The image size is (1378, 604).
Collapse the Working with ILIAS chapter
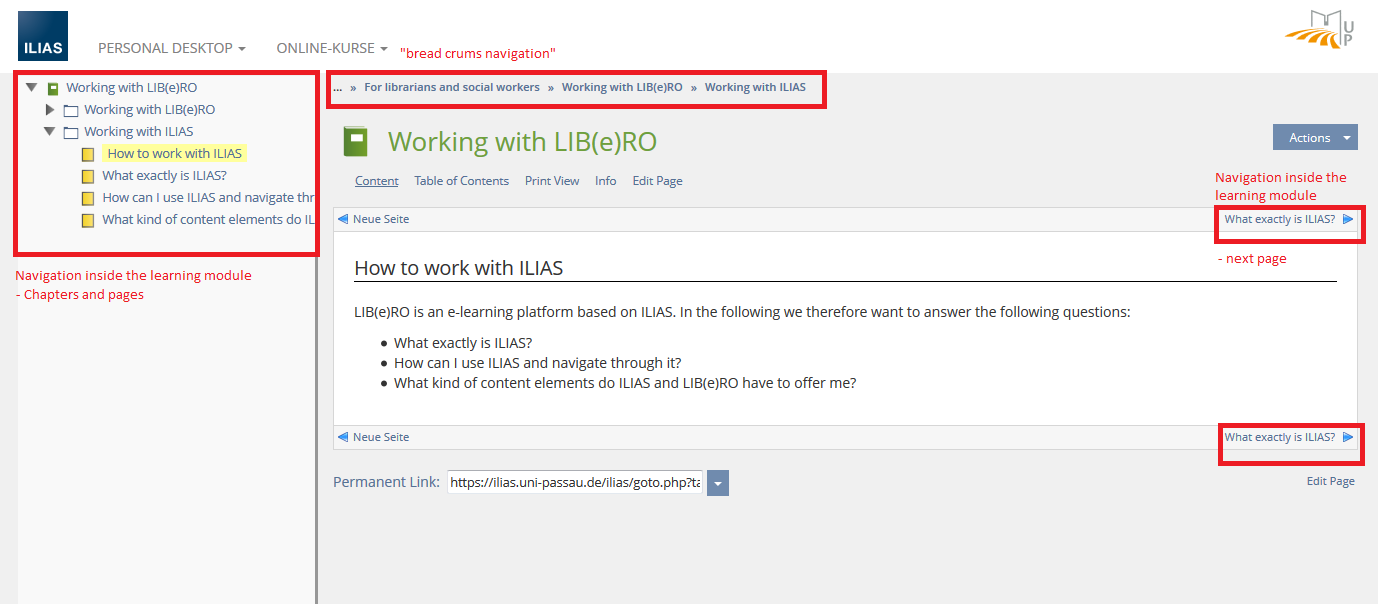50,131
